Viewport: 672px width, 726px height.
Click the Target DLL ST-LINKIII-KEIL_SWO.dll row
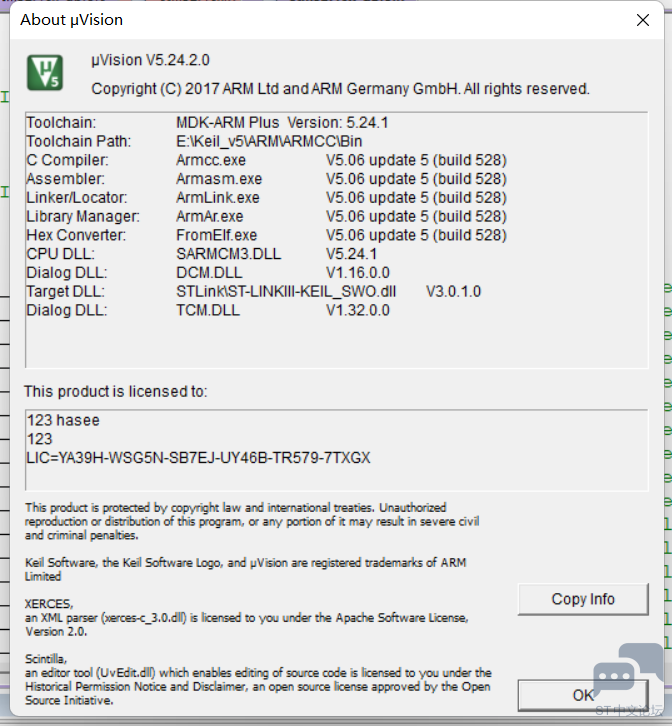[x=253, y=291]
